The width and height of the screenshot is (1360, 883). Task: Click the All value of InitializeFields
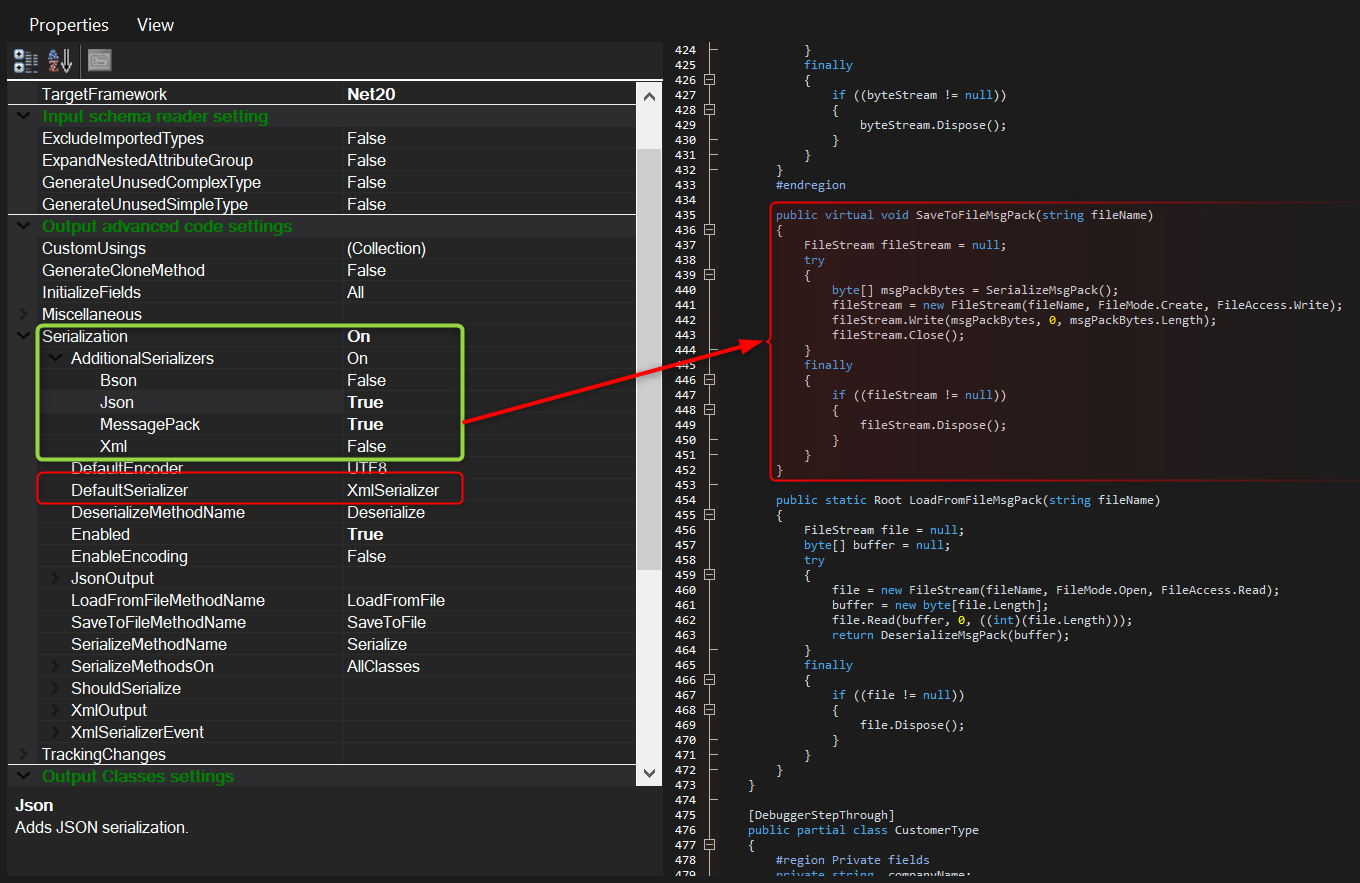[355, 293]
